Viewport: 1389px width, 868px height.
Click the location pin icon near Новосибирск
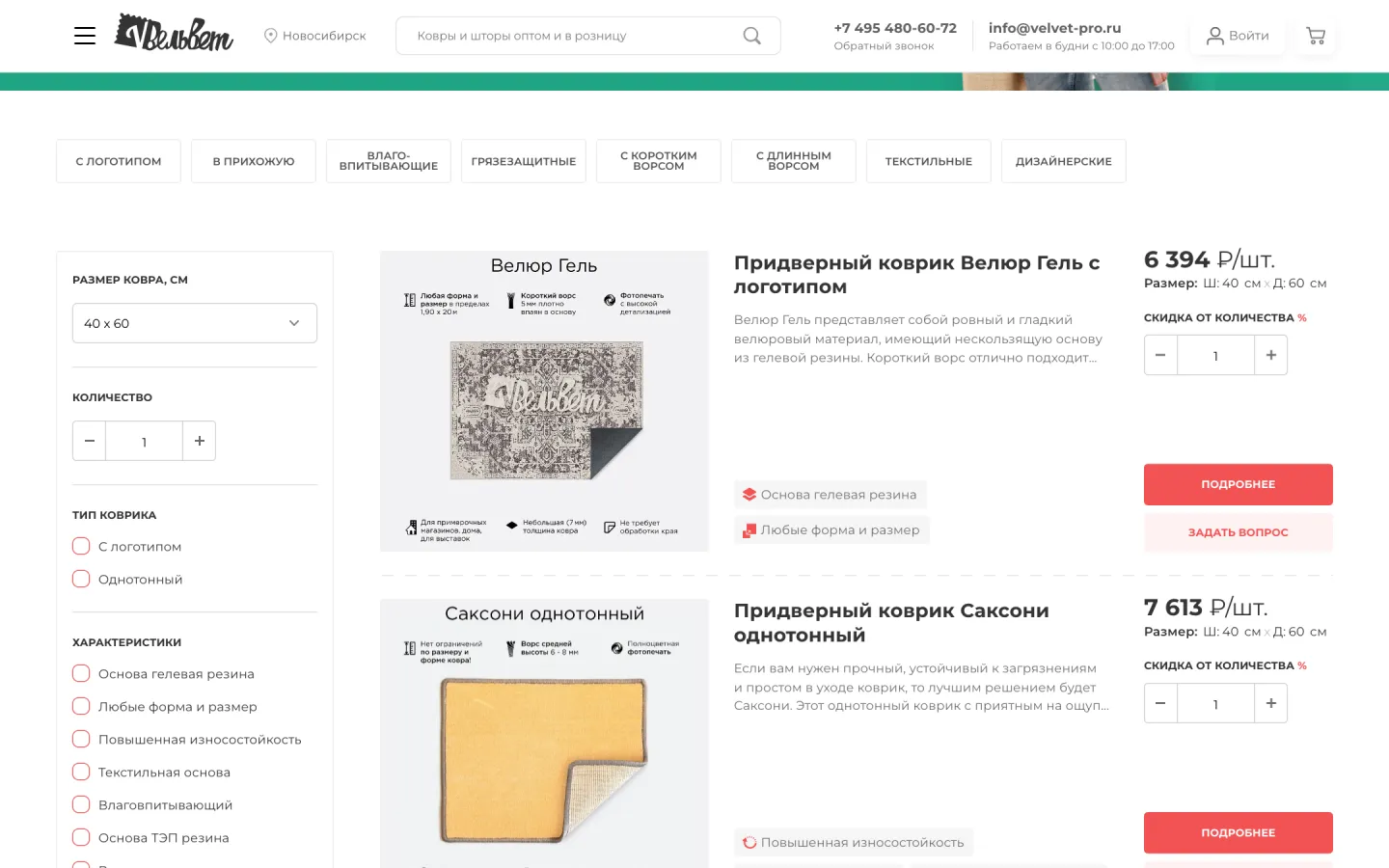coord(271,36)
